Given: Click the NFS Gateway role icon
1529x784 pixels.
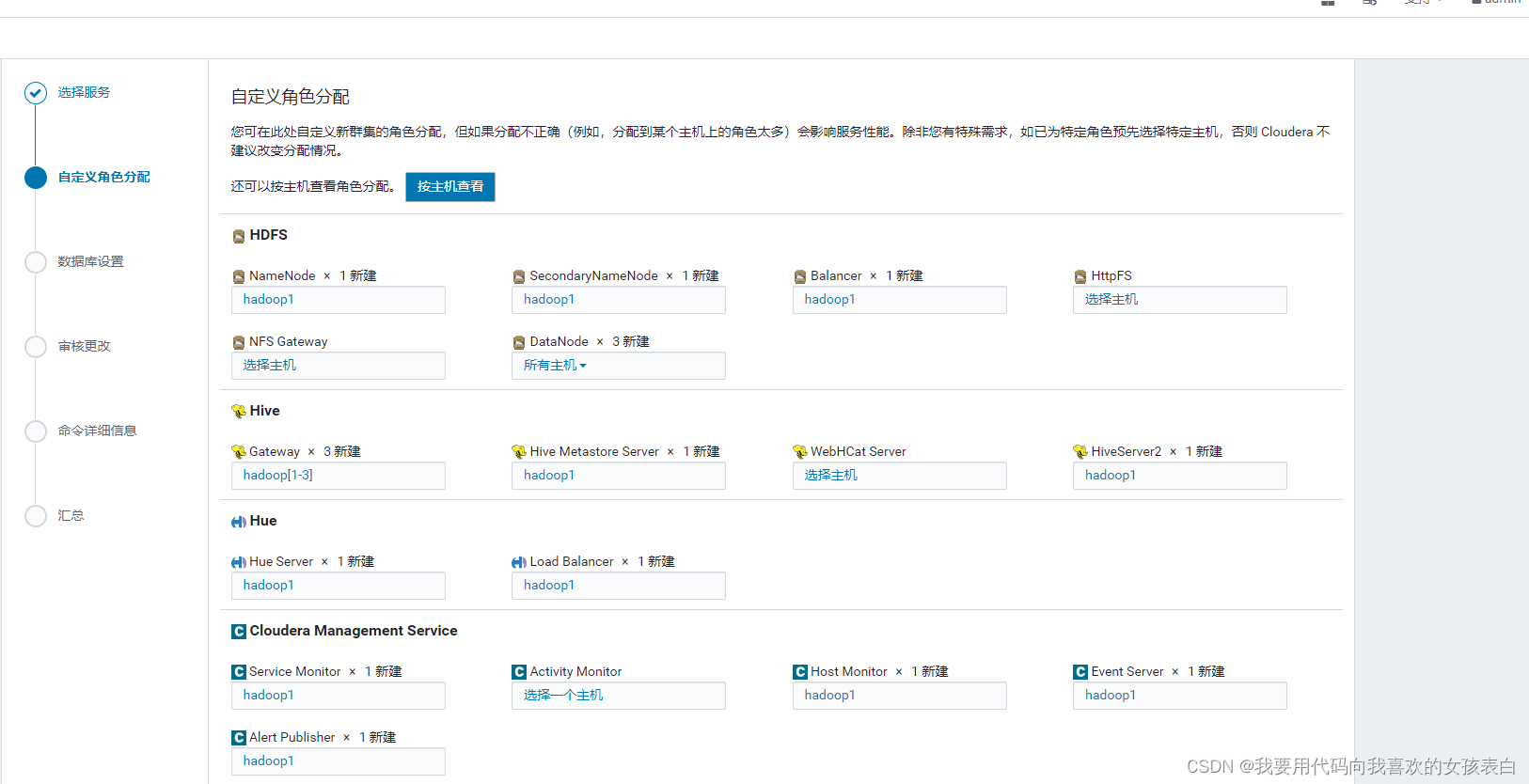Looking at the screenshot, I should point(239,342).
